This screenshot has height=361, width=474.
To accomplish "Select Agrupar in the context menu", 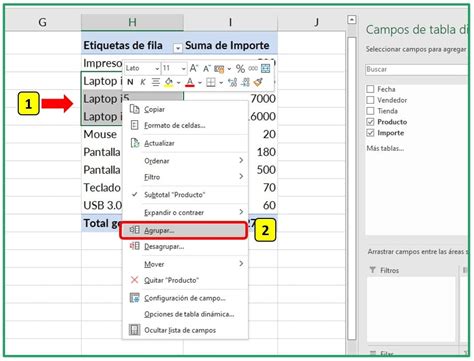I will pos(184,230).
